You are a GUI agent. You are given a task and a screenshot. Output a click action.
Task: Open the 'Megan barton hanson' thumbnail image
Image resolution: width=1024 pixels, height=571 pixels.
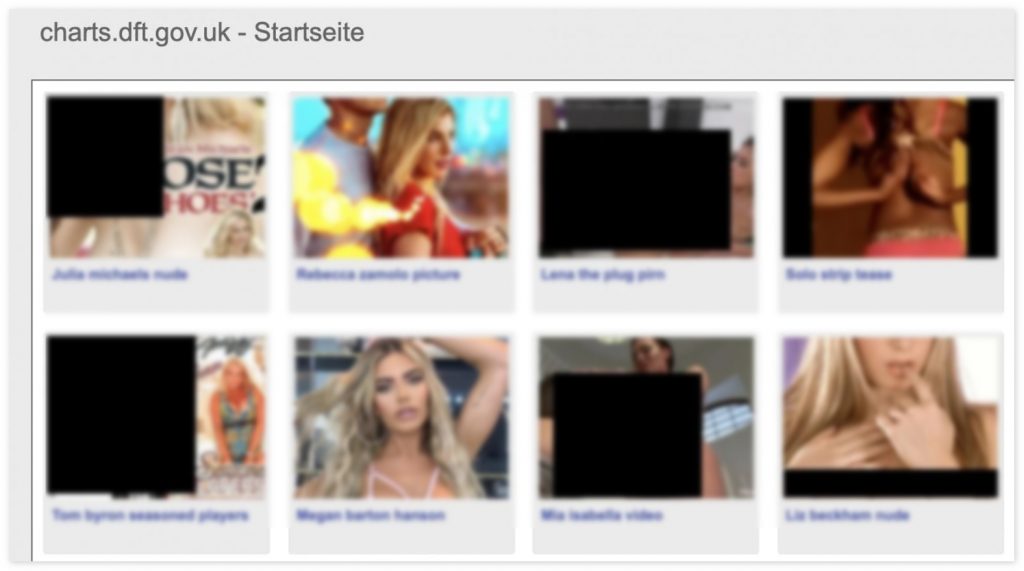point(401,417)
